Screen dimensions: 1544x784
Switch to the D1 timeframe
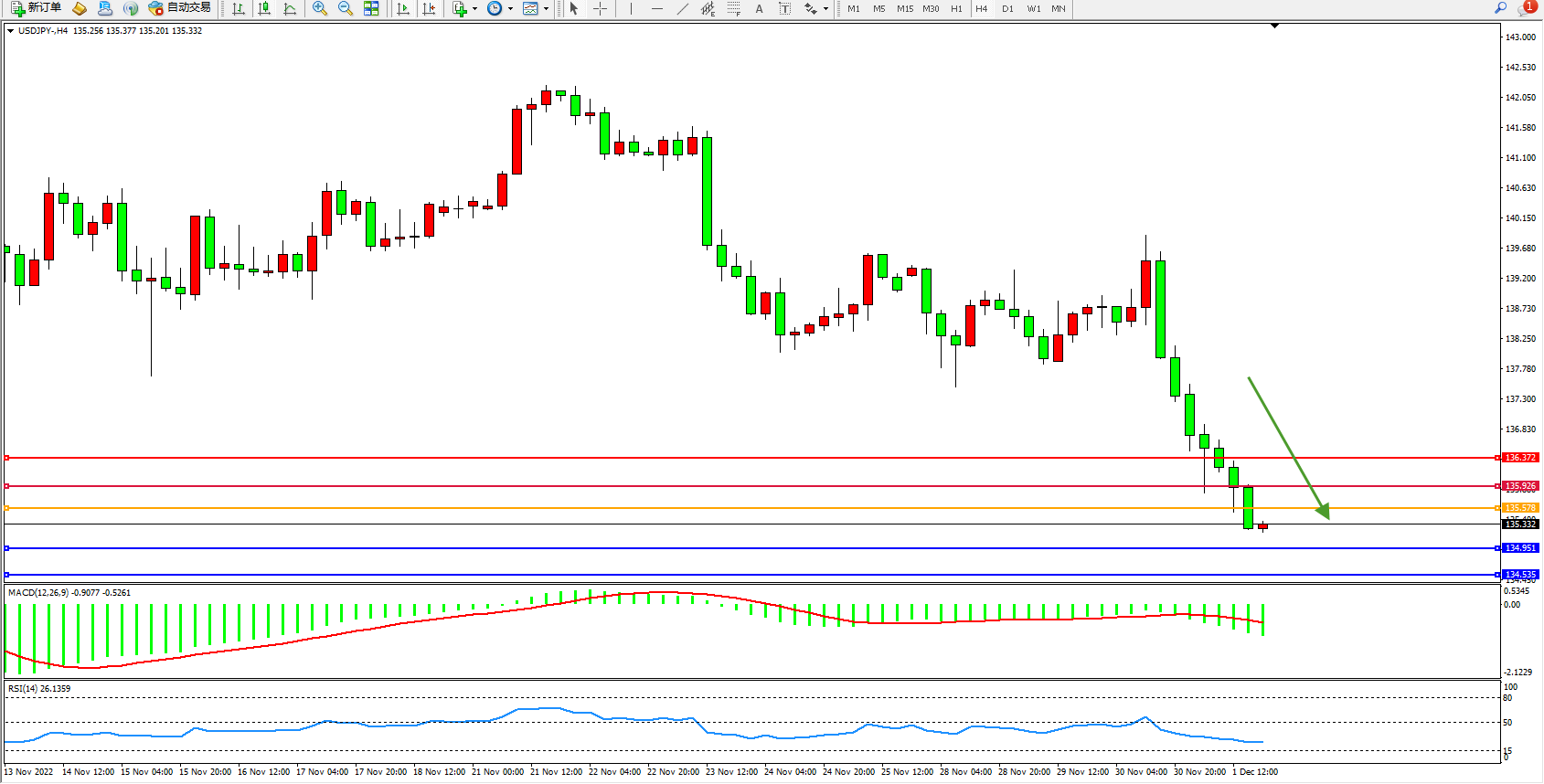(x=1007, y=8)
